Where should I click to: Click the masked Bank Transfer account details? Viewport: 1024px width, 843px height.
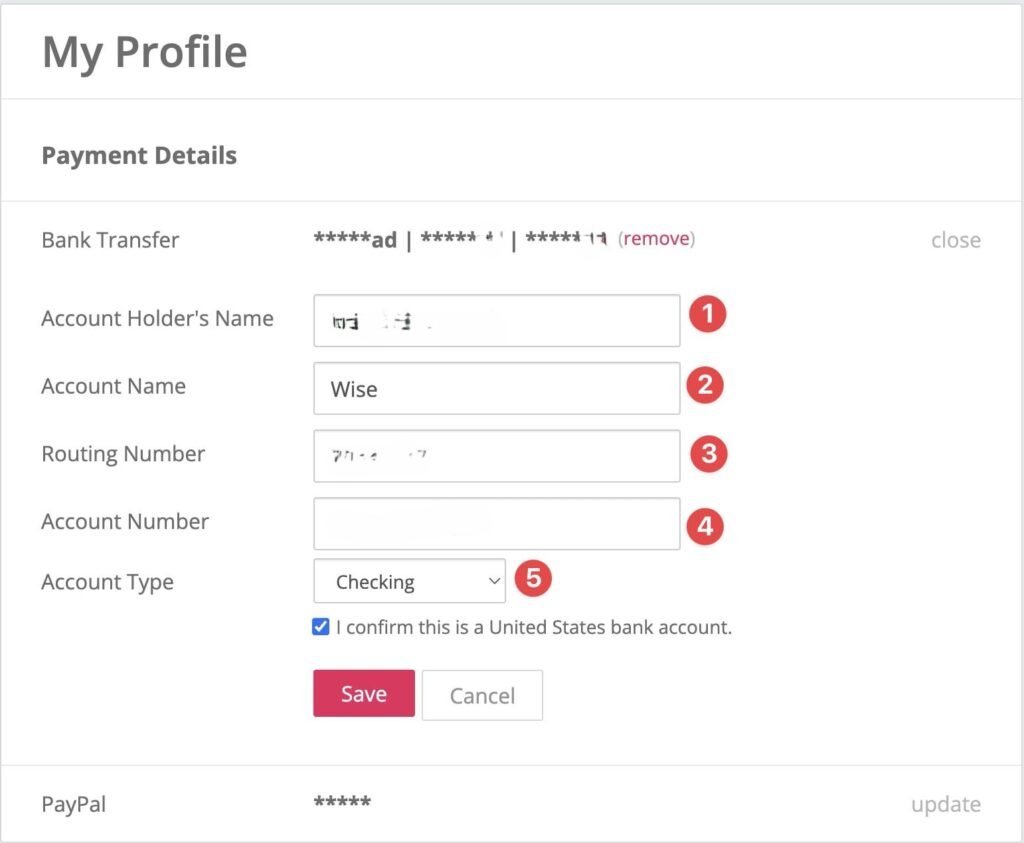(x=460, y=239)
